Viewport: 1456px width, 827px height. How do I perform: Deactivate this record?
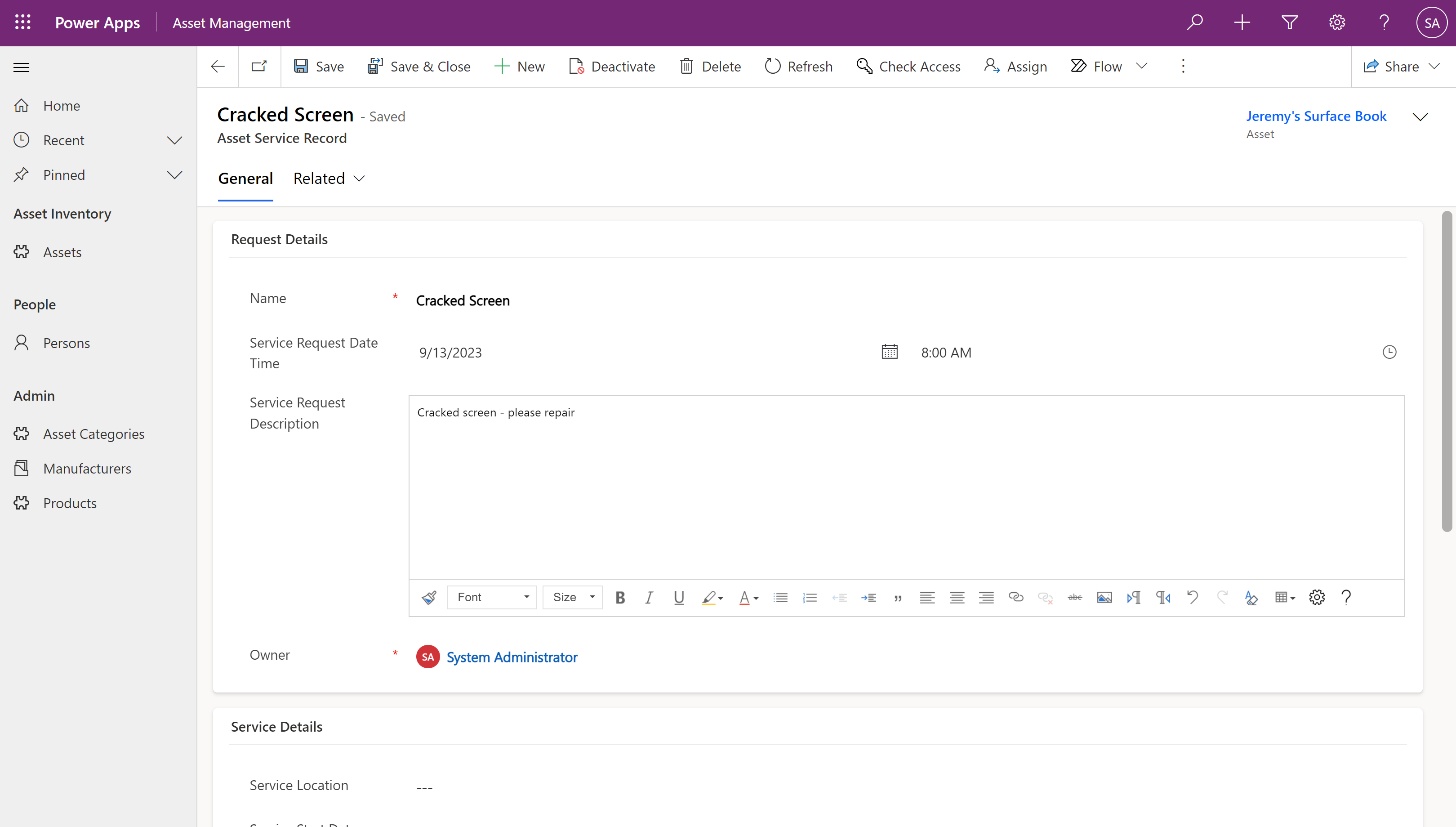612,67
